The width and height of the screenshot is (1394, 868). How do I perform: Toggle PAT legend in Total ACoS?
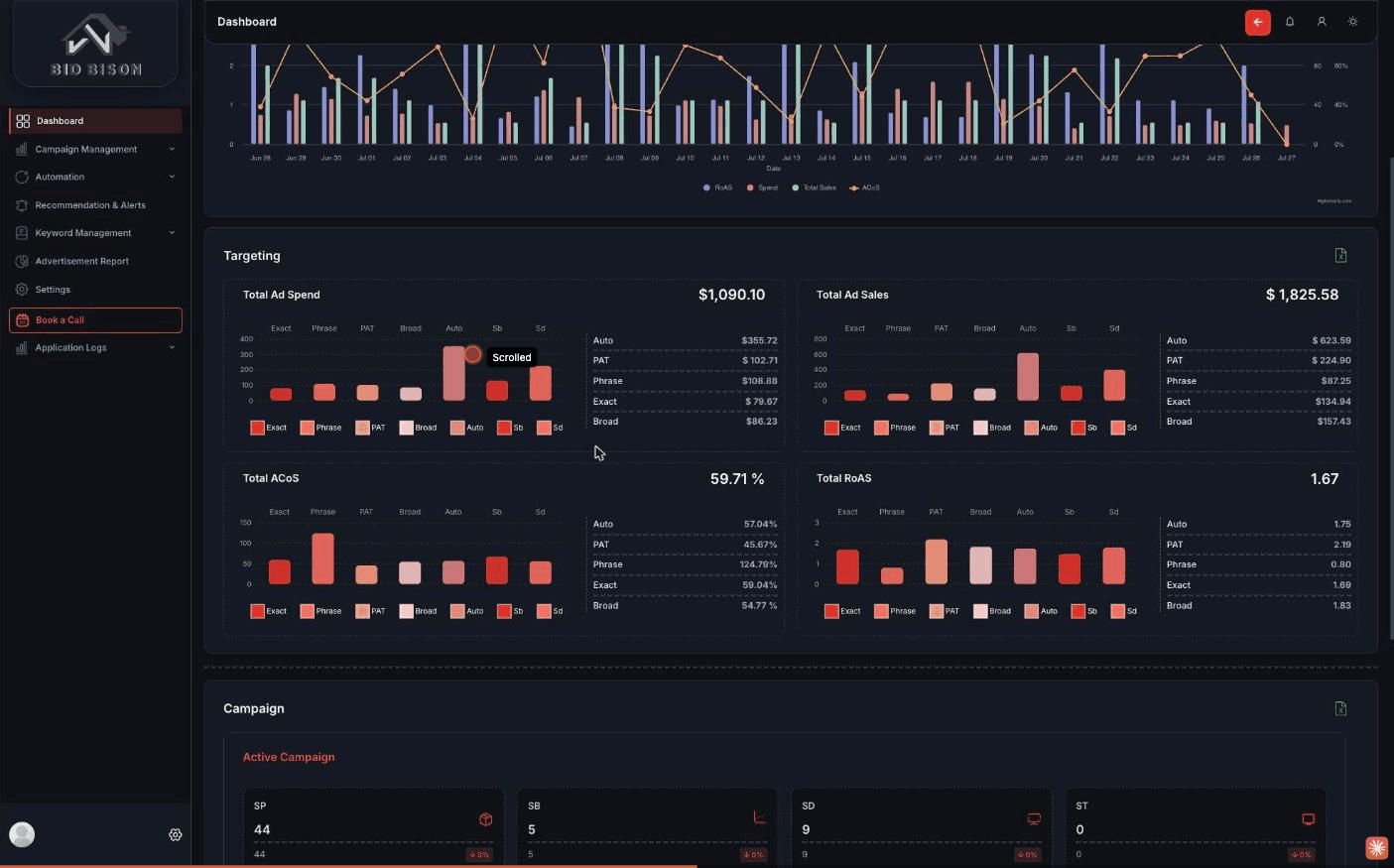(x=370, y=611)
